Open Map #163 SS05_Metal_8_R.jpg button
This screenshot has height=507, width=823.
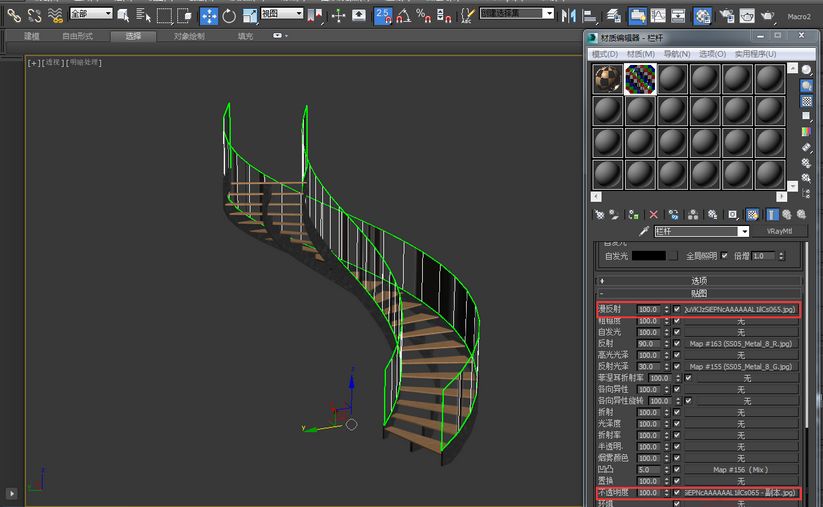tap(741, 343)
